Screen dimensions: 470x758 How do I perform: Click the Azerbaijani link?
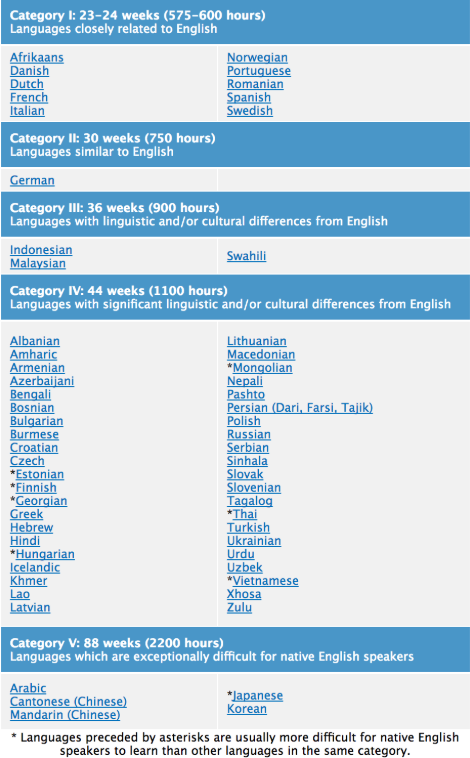(42, 381)
